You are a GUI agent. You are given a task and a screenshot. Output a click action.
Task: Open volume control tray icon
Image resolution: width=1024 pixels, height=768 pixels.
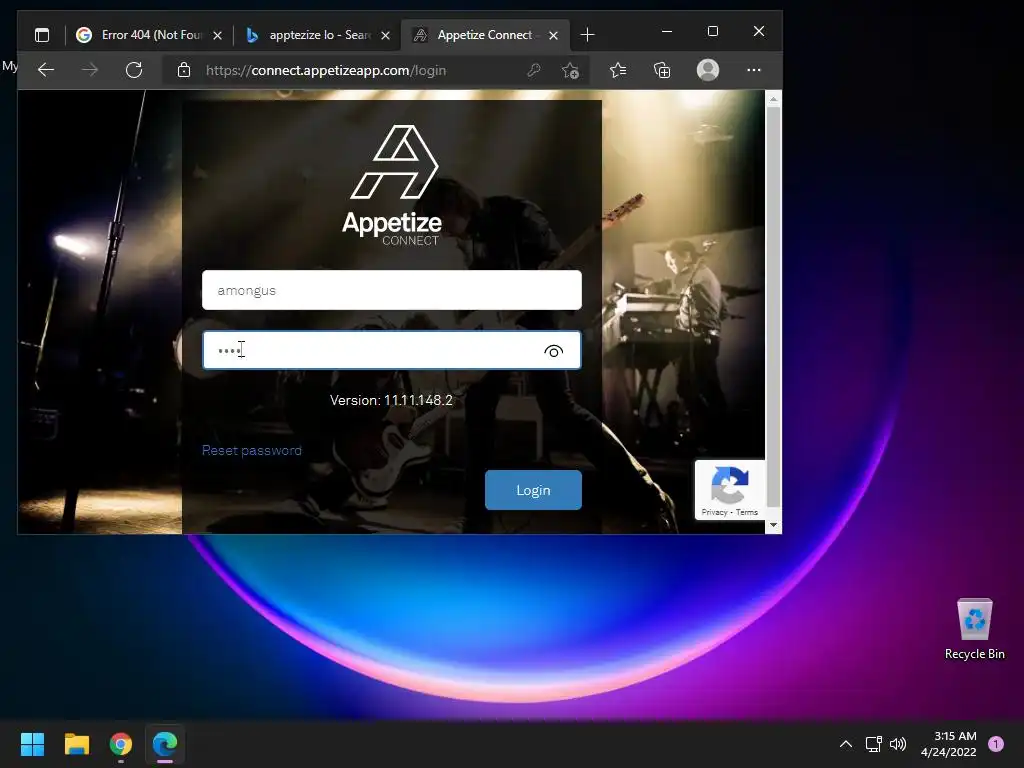(898, 744)
